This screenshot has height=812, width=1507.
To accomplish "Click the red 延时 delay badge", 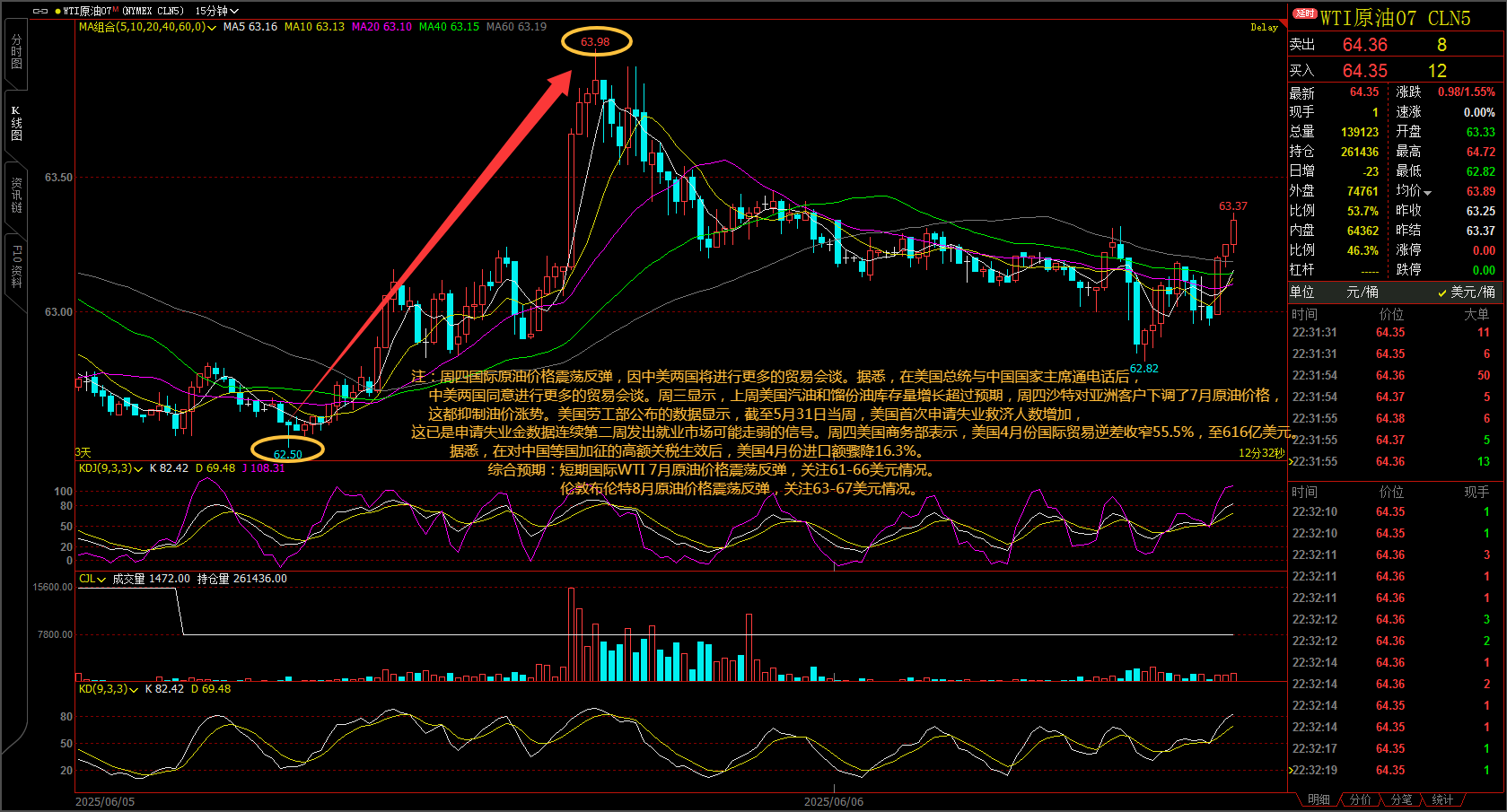I will pos(1305,13).
